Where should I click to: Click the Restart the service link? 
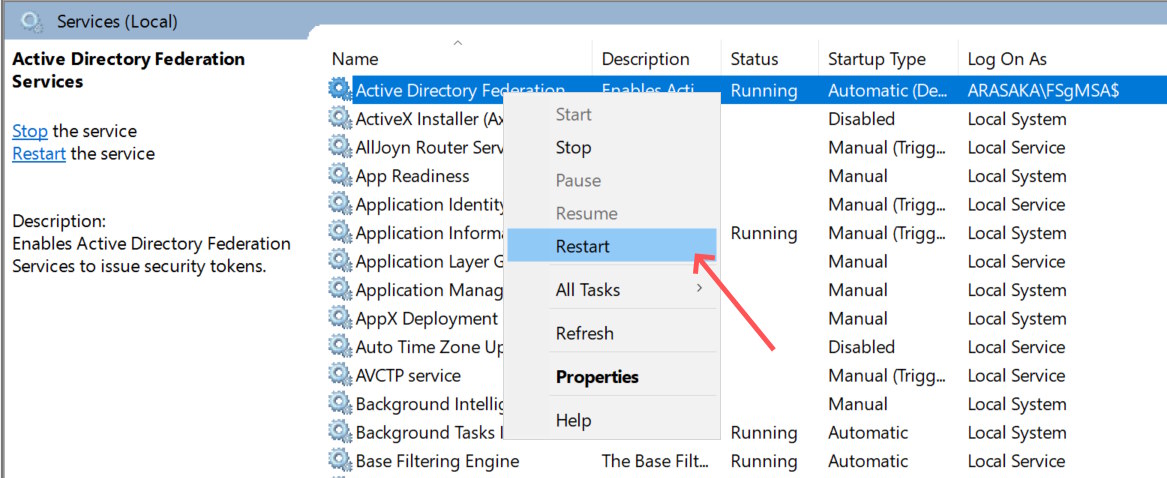click(x=39, y=154)
